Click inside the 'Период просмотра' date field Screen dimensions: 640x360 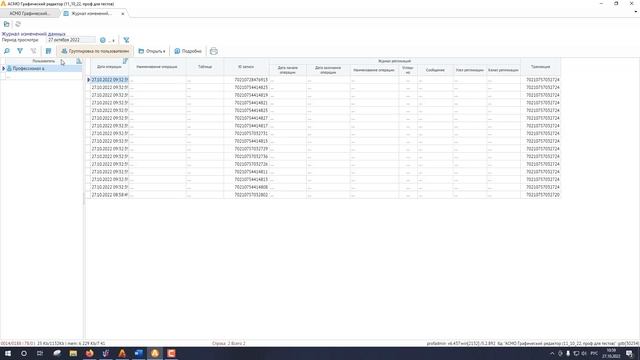coord(71,40)
